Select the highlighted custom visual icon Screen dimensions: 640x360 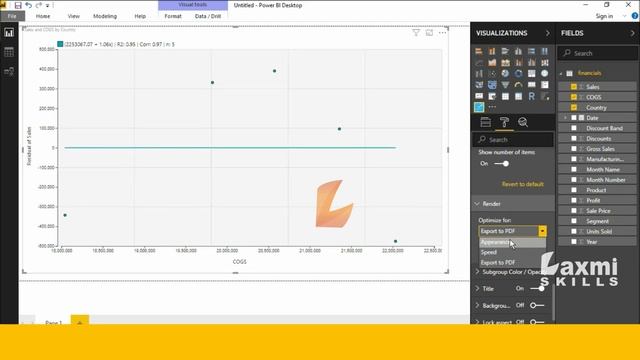(479, 107)
